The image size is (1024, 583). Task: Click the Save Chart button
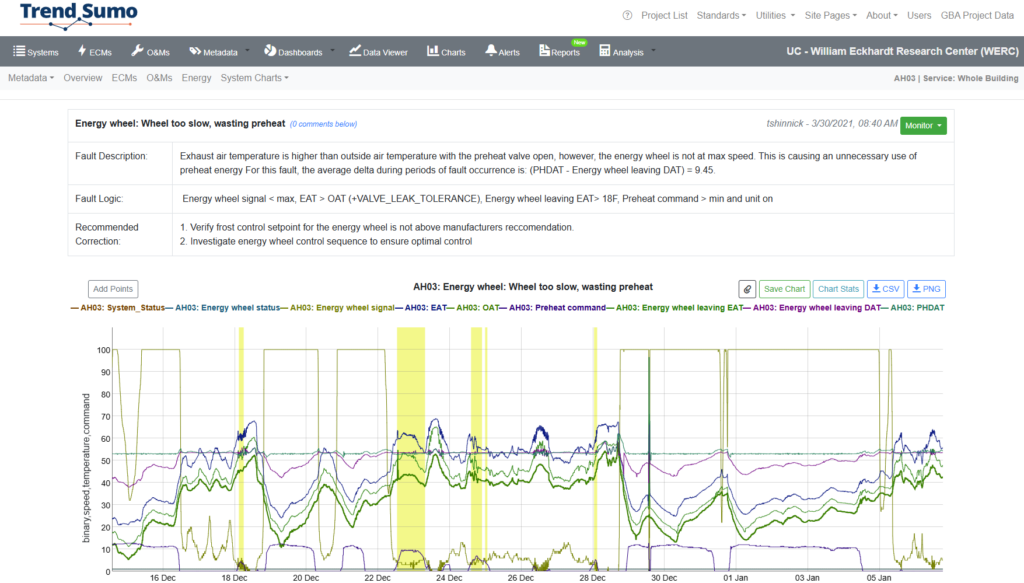point(784,289)
